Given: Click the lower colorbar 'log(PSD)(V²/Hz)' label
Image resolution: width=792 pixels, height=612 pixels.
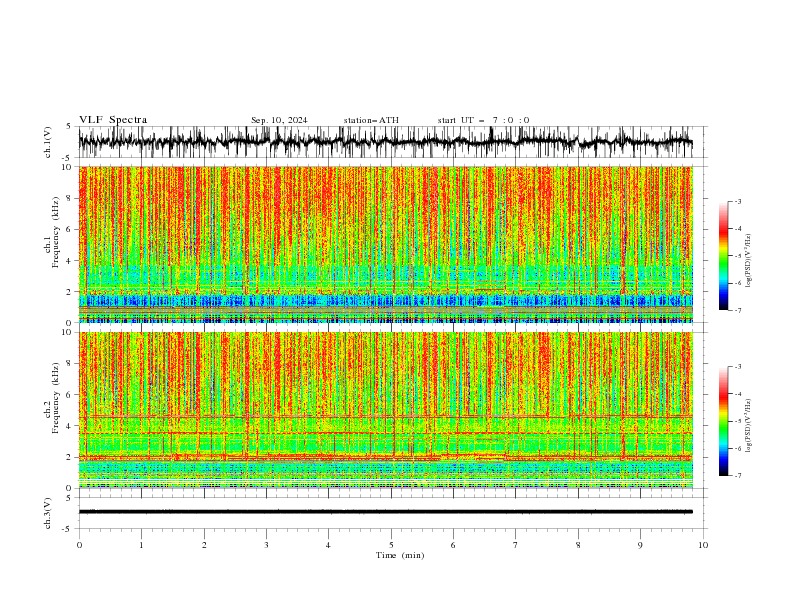Looking at the screenshot, I should point(748,426).
